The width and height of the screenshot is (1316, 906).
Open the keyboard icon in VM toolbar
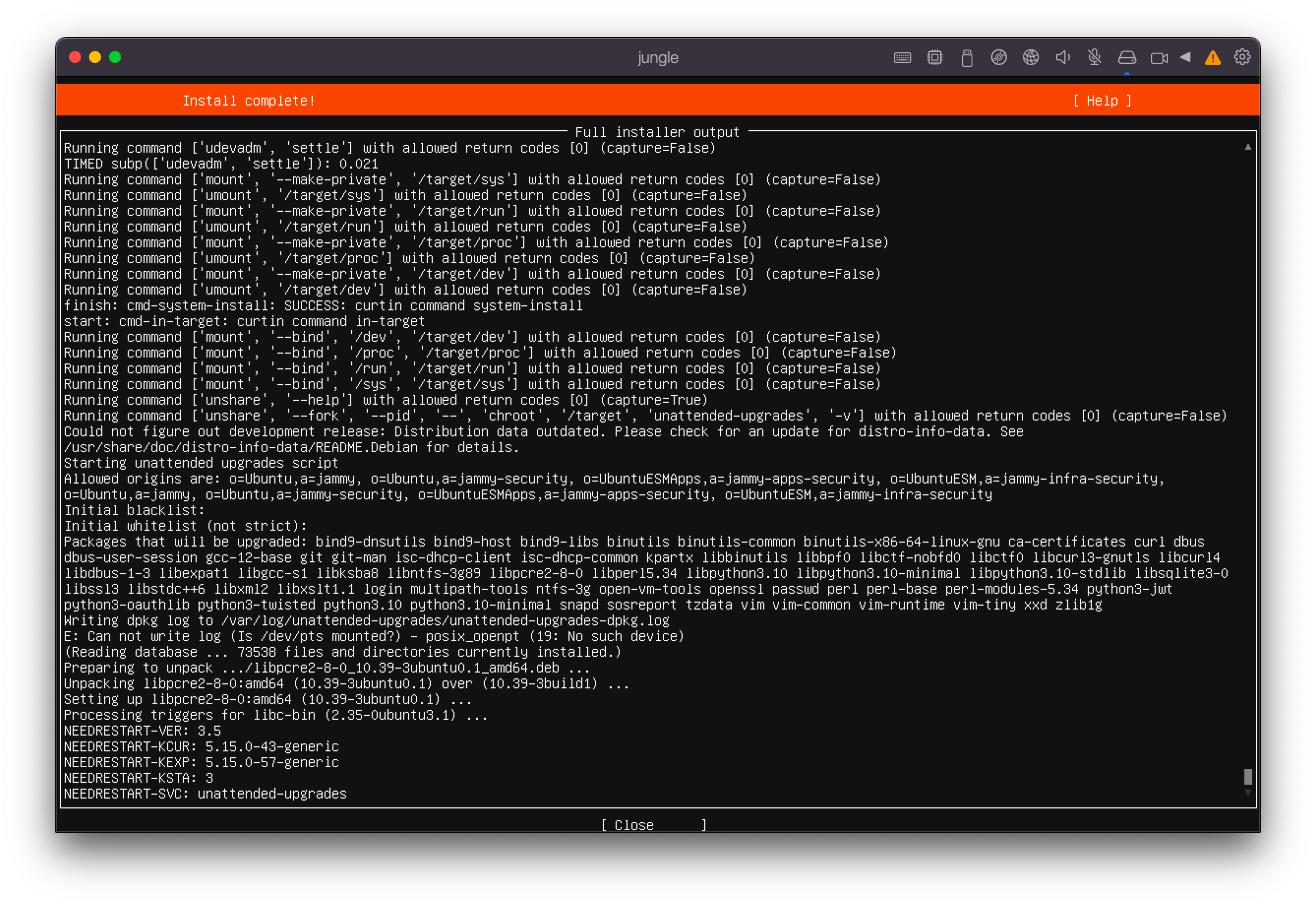pyautogui.click(x=902, y=58)
